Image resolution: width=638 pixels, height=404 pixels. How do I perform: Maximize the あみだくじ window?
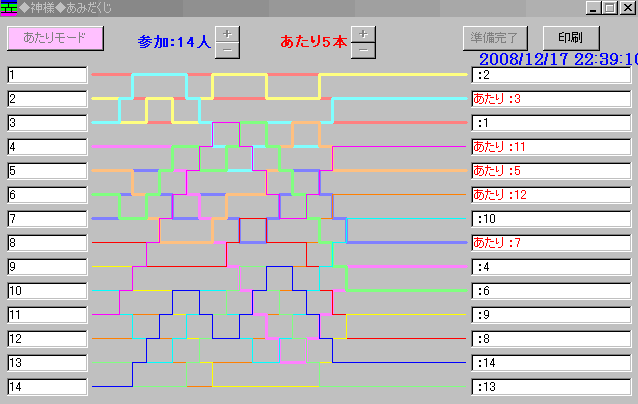[x=610, y=8]
